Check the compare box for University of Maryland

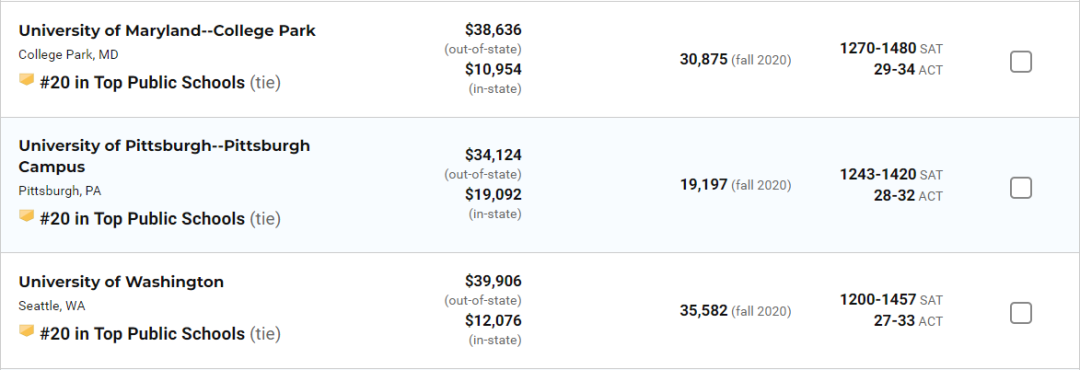pos(1021,62)
